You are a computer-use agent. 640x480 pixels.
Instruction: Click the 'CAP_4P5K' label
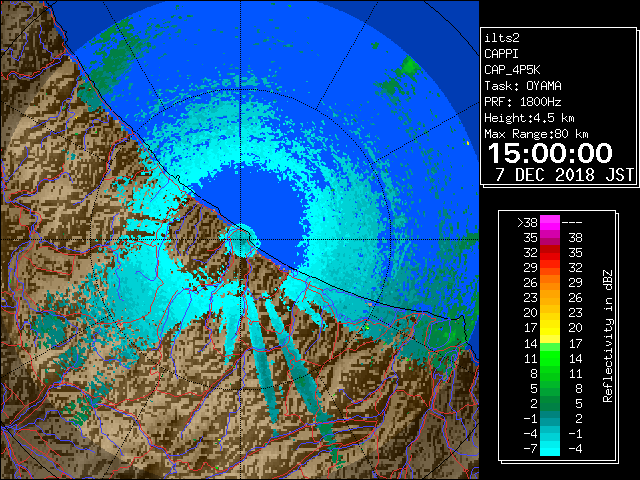(x=512, y=70)
